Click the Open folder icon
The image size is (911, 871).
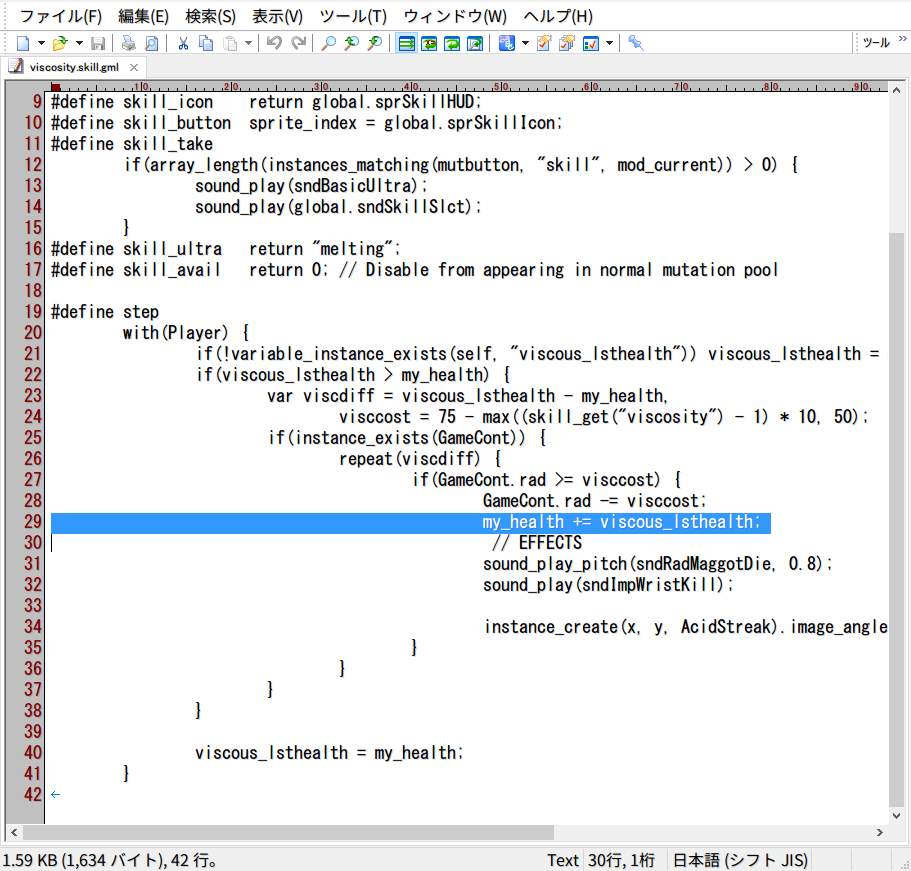[x=60, y=43]
